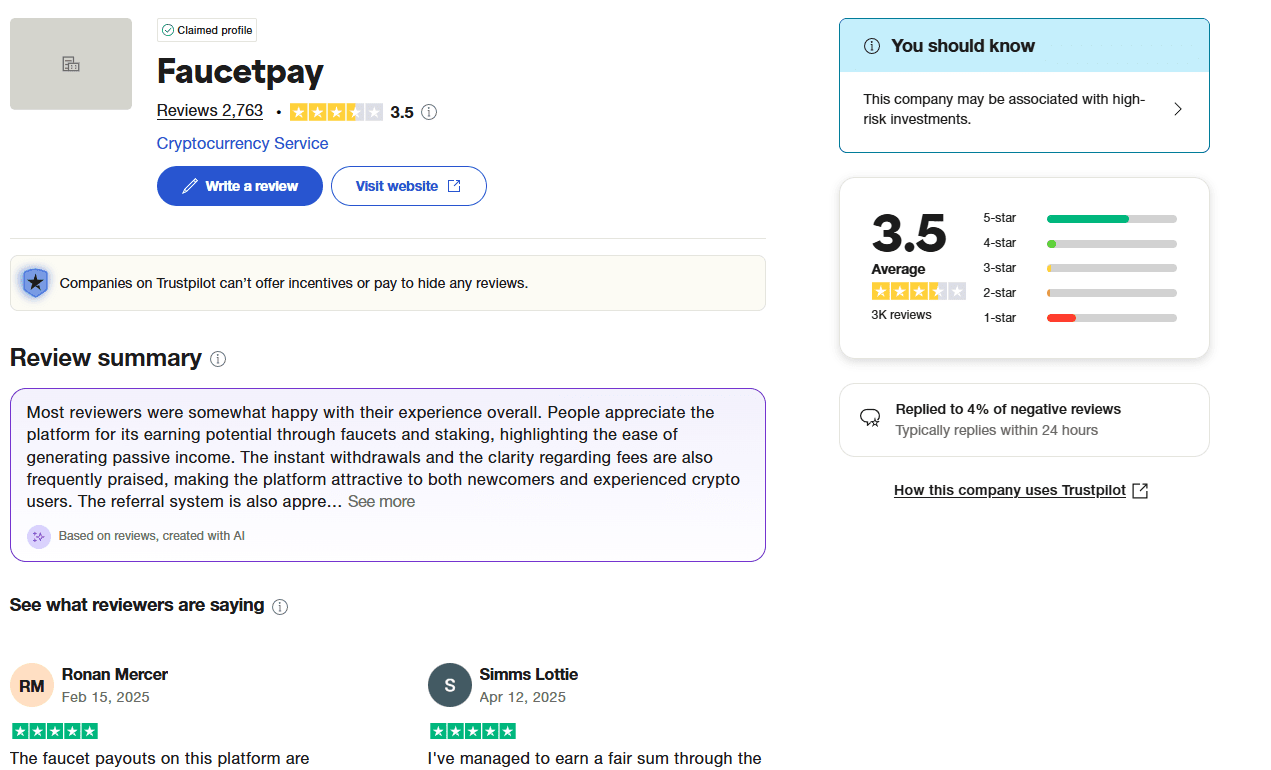Click the reply speech bubble icon
Viewport: 1271px width, 770px height.
pyautogui.click(x=870, y=418)
